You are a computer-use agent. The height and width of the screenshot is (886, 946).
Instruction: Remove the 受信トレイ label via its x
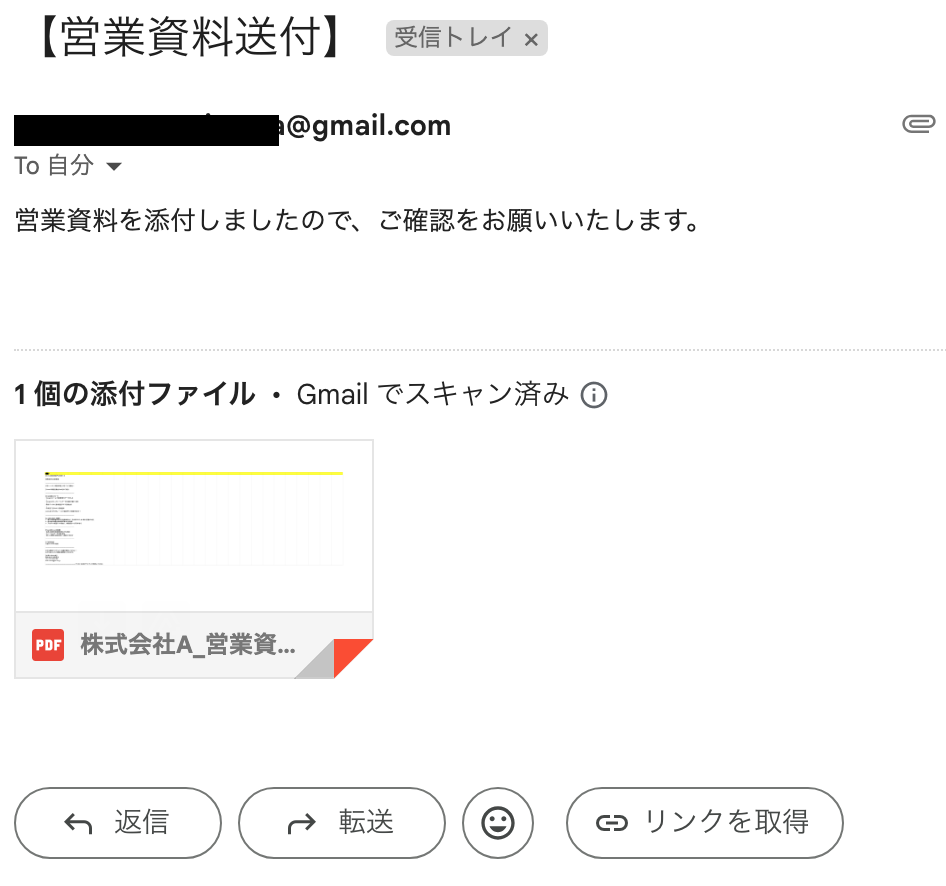pos(531,40)
